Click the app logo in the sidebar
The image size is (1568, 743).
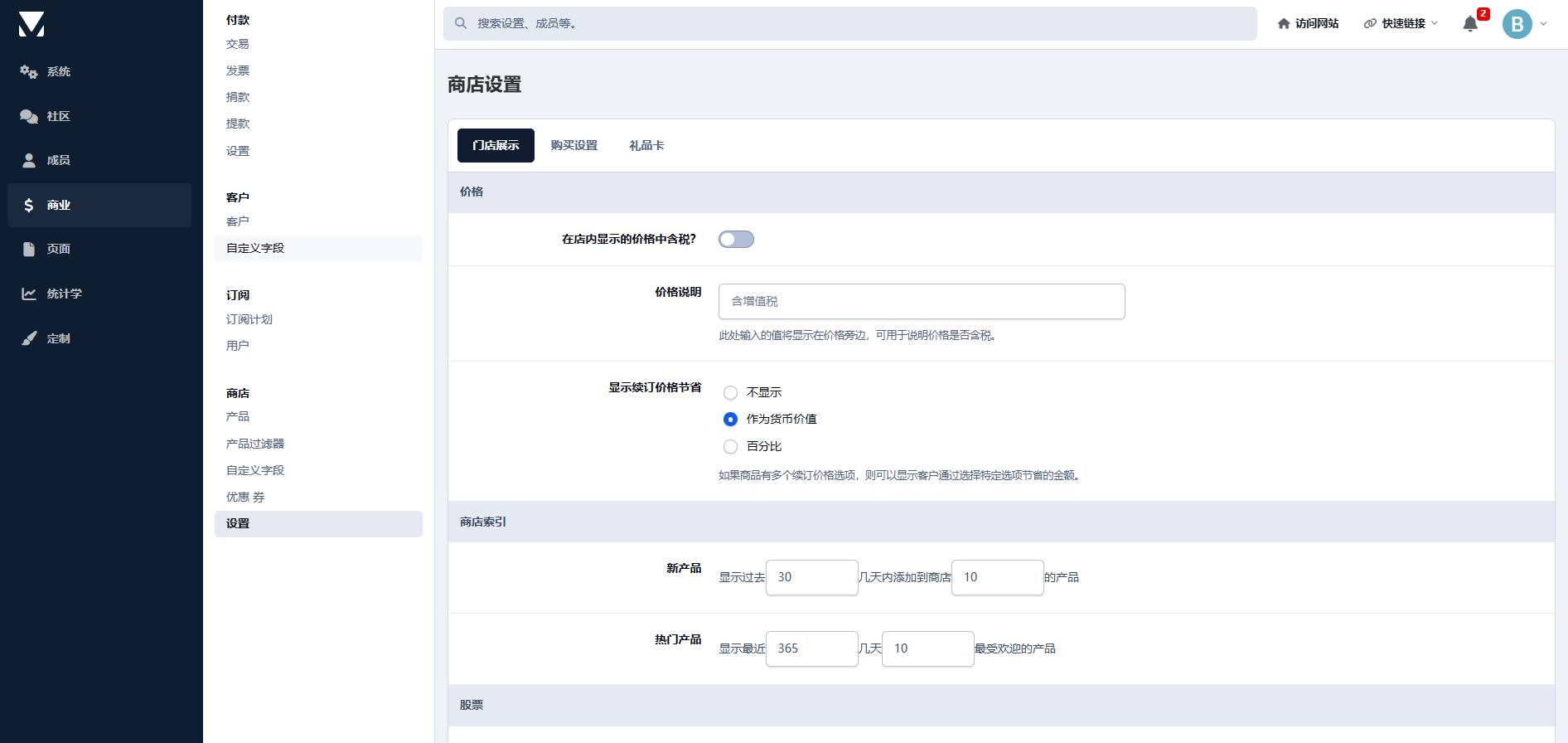[x=31, y=24]
